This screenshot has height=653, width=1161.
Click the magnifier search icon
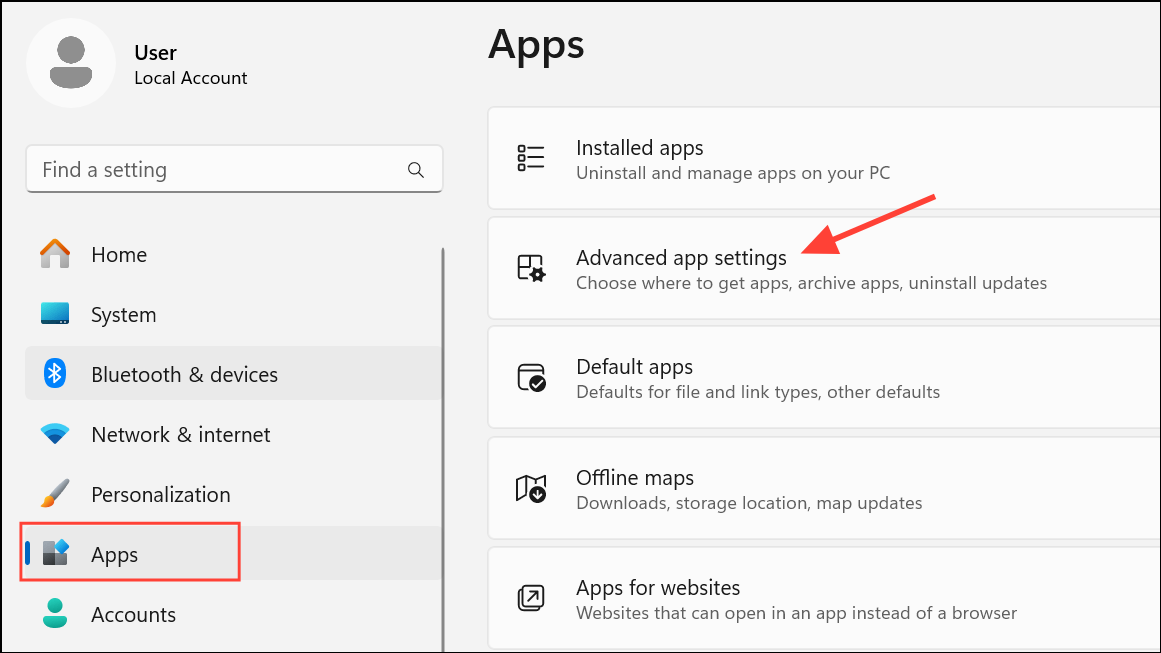(x=416, y=170)
